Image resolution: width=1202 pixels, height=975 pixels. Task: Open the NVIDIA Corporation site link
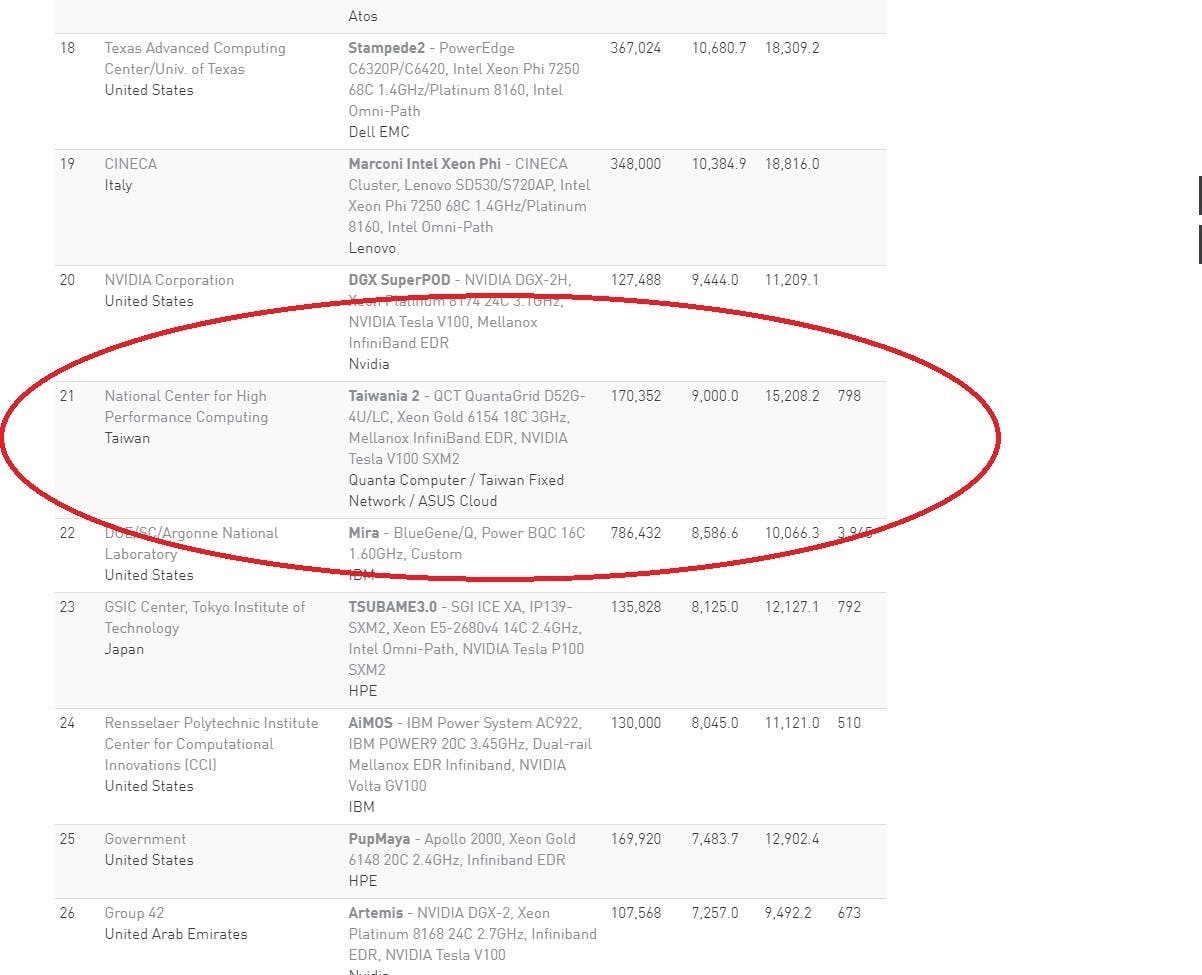coord(169,280)
